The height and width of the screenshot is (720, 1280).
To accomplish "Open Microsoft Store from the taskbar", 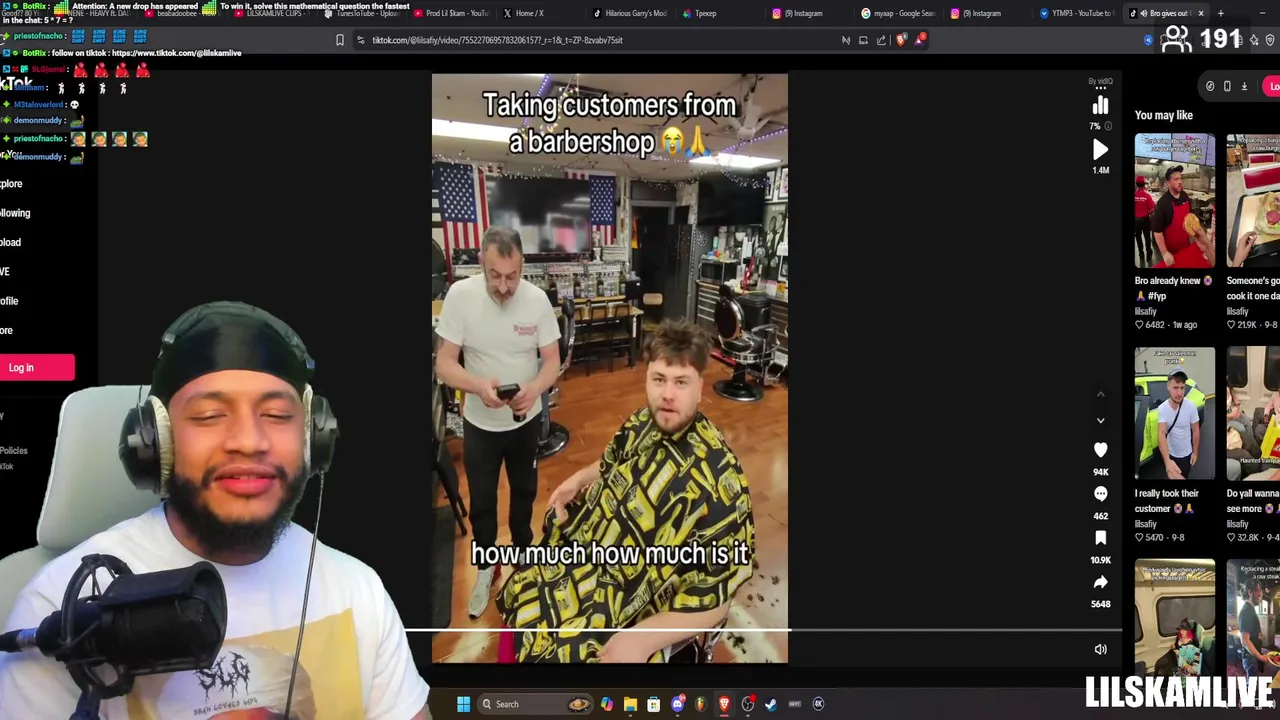I will point(653,704).
